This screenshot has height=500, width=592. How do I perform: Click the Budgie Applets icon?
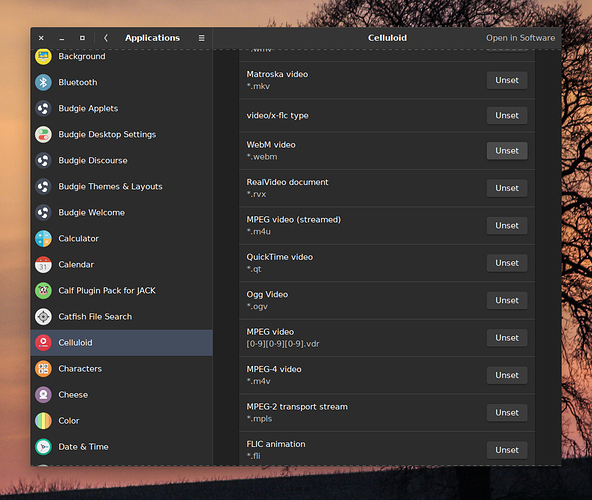click(x=43, y=108)
